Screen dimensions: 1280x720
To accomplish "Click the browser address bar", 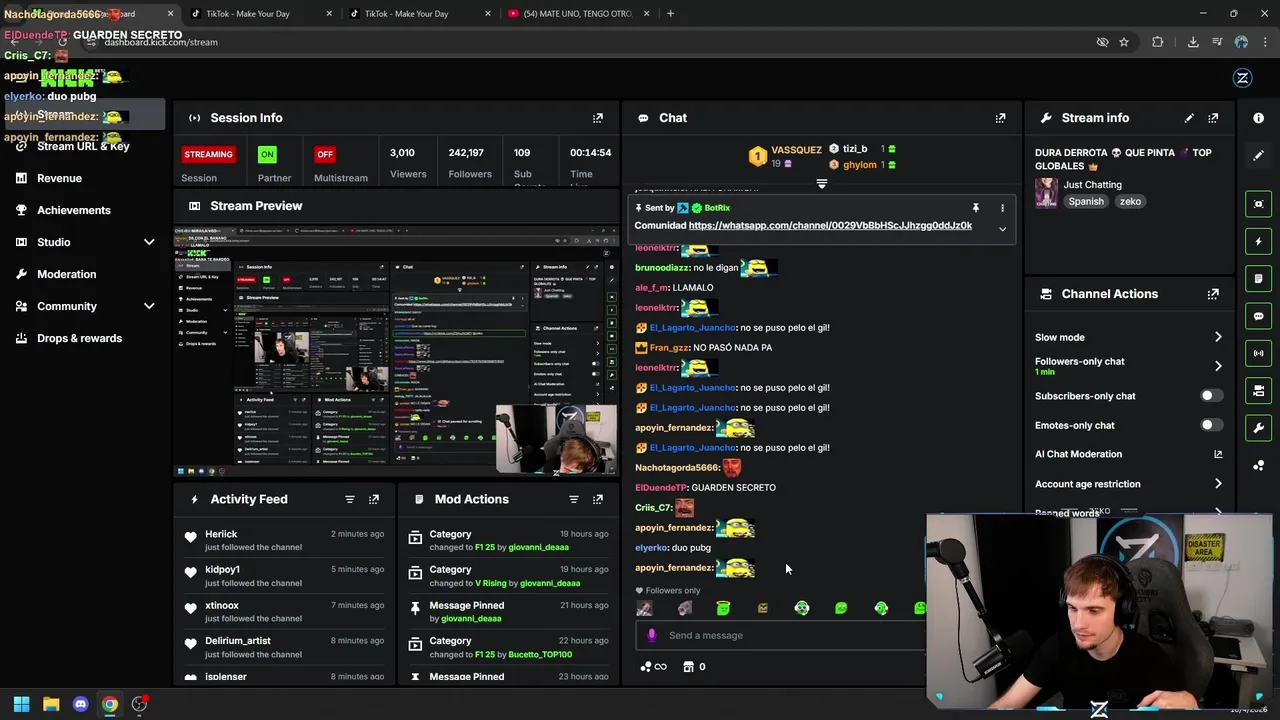I will click(x=590, y=42).
